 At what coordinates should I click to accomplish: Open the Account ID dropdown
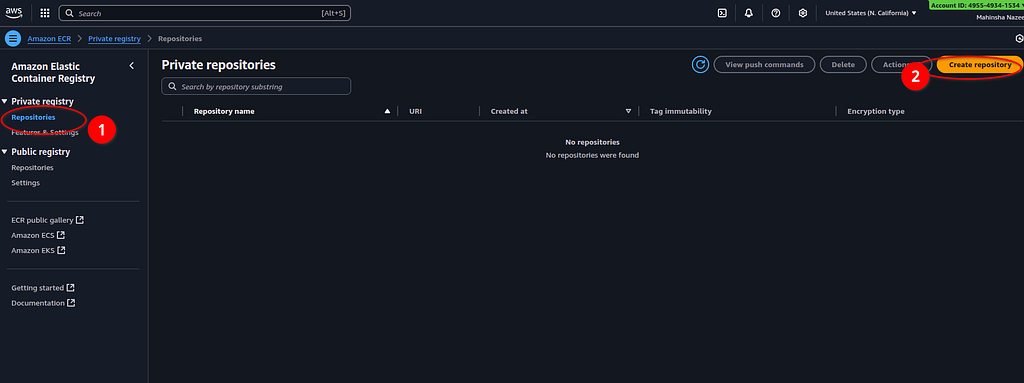(x=976, y=5)
